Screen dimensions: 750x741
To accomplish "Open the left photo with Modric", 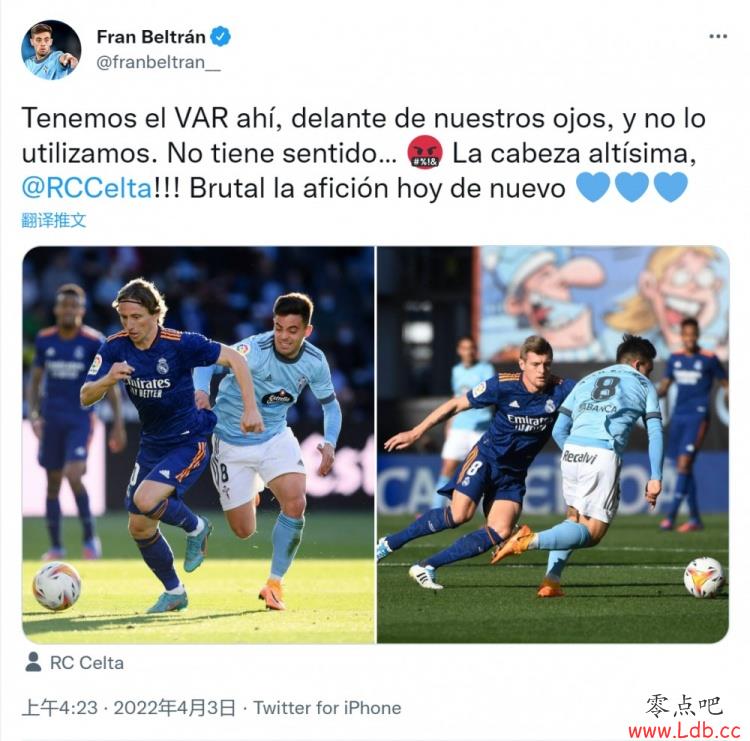I will 199,445.
